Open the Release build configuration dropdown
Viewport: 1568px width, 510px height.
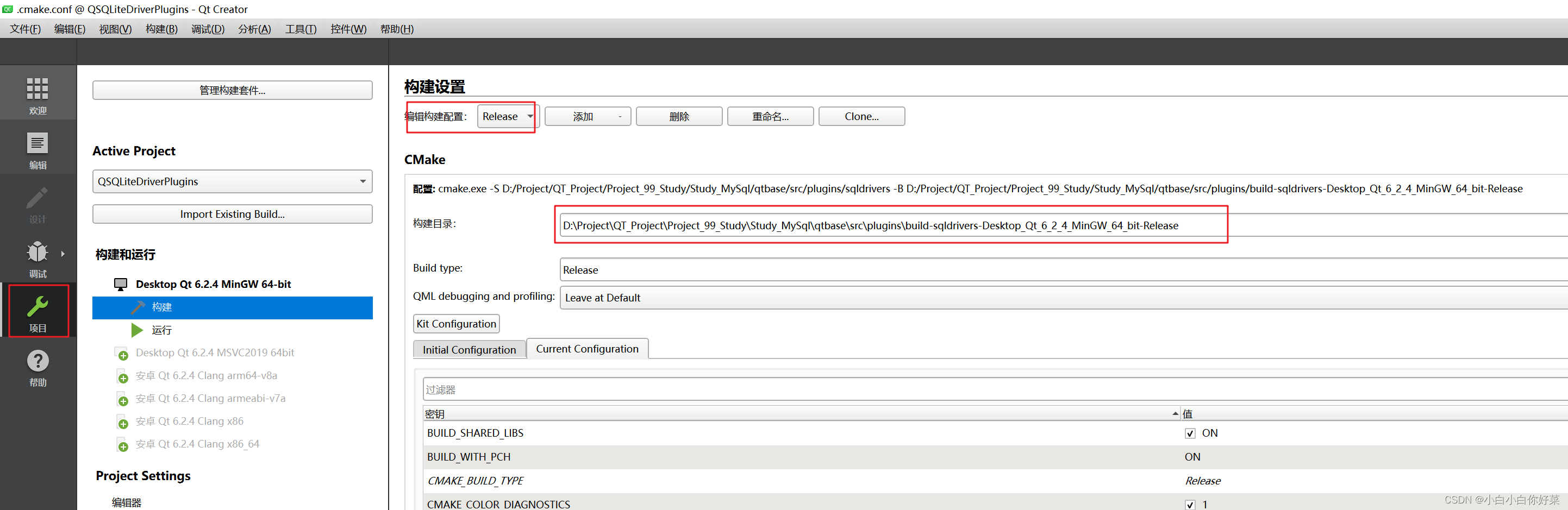[x=506, y=116]
